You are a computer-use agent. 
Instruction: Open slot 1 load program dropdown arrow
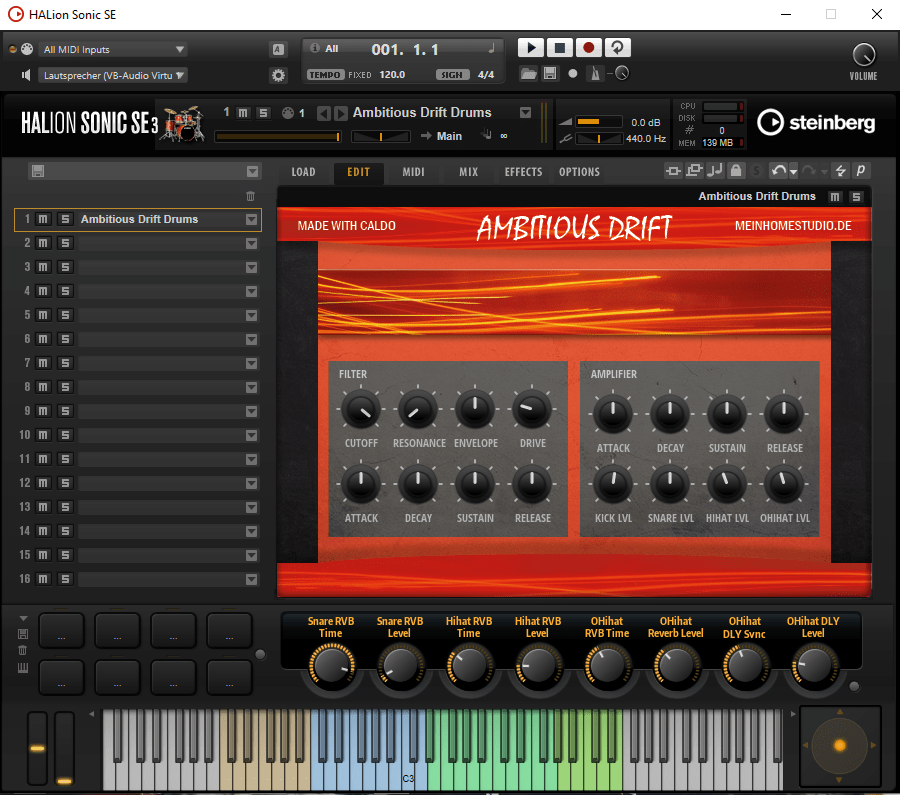pyautogui.click(x=251, y=219)
